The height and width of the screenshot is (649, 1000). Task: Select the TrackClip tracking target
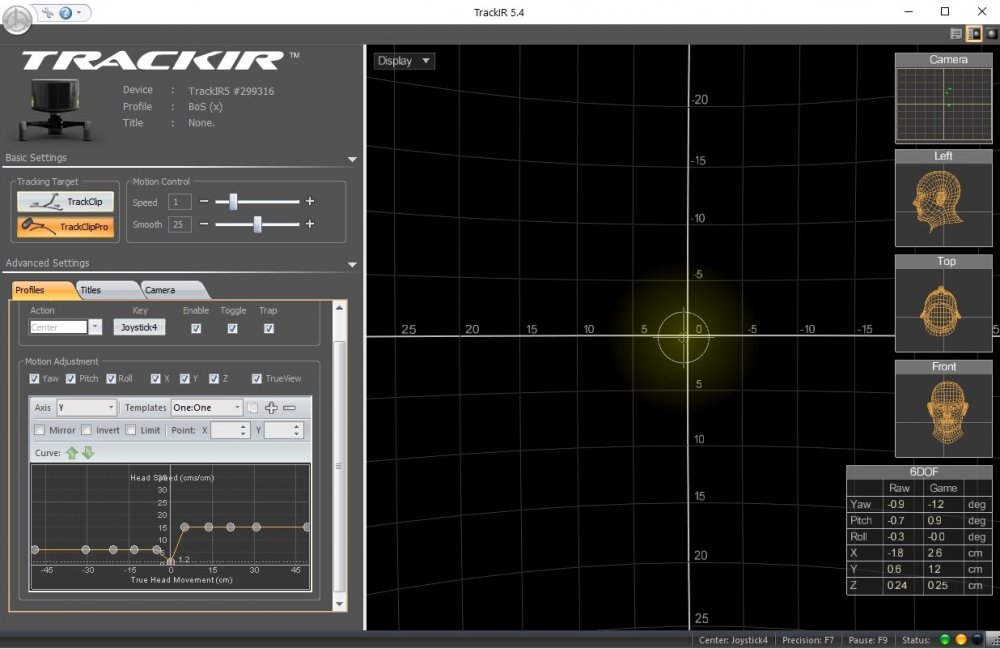coord(65,202)
